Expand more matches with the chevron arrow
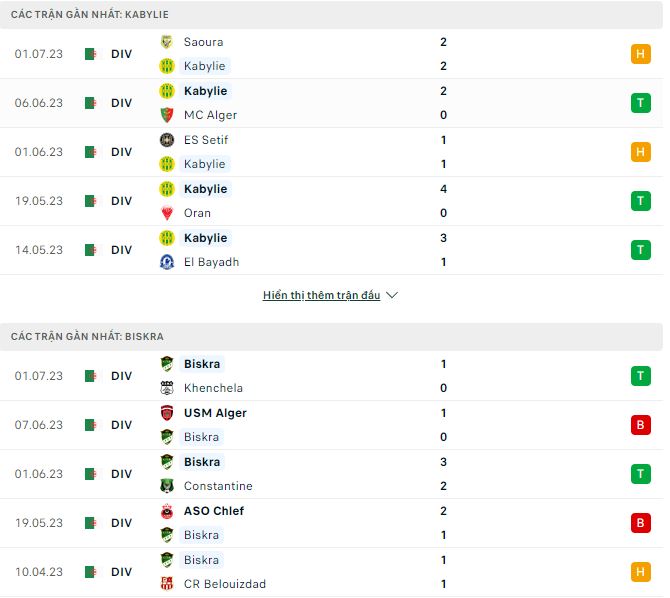Image resolution: width=670 pixels, height=598 pixels. coord(392,296)
